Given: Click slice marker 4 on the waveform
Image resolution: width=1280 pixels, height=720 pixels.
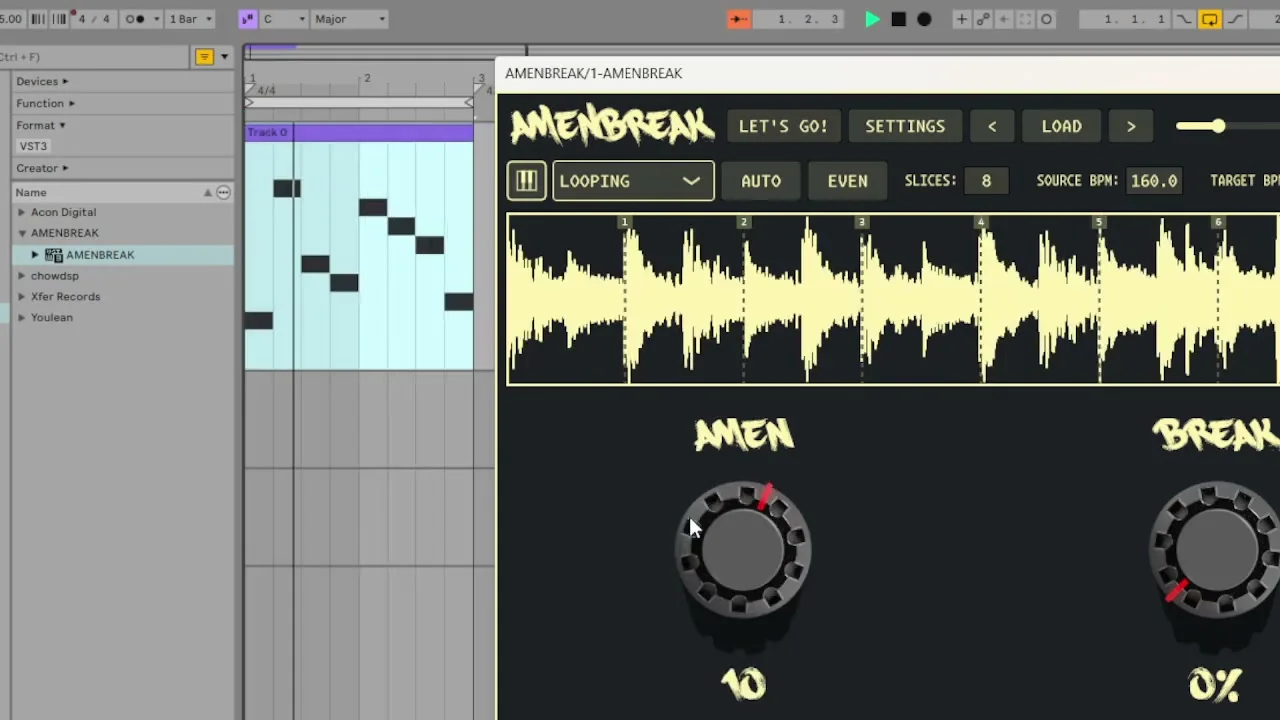Looking at the screenshot, I should tap(981, 223).
